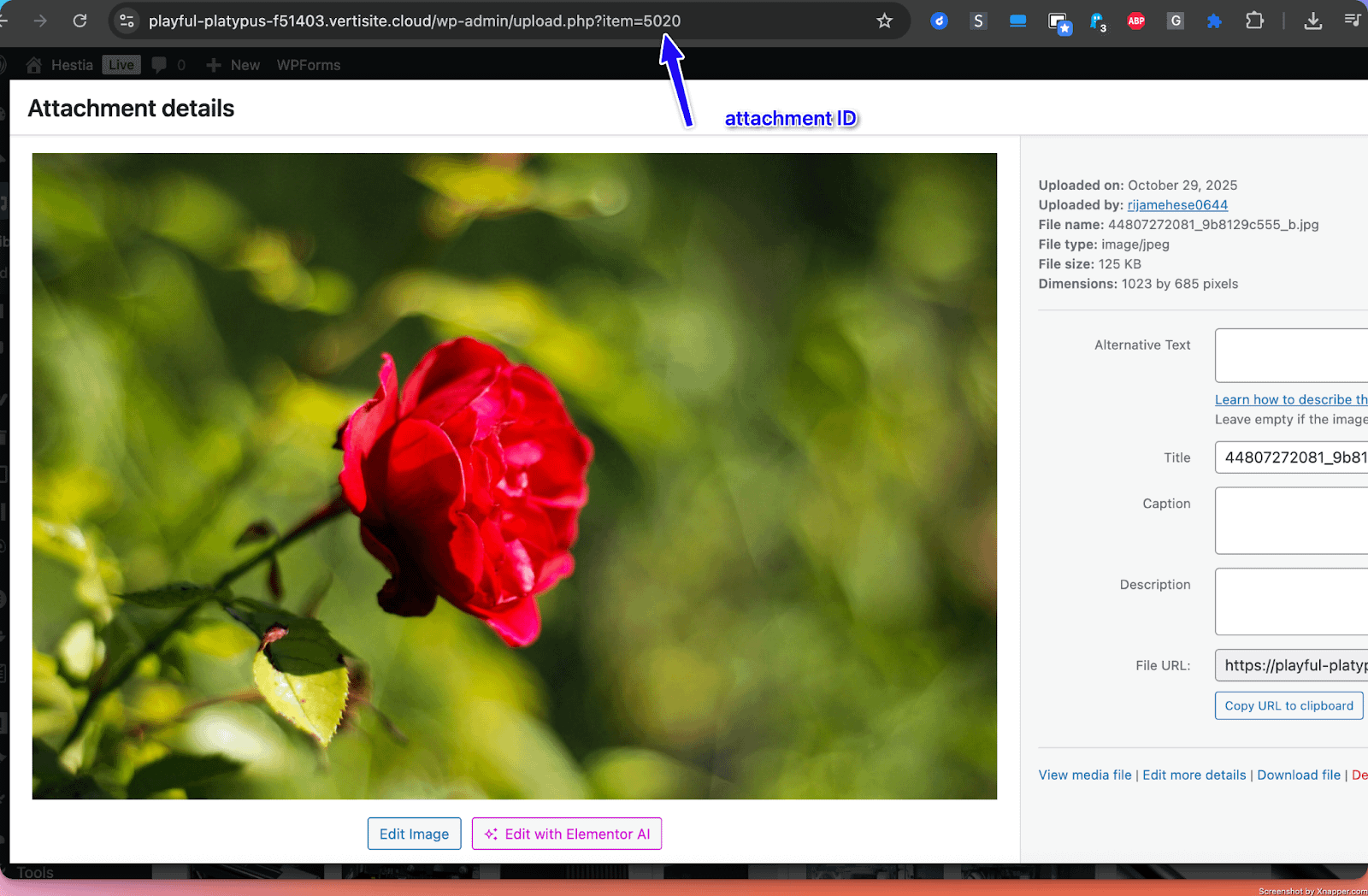Open comments bubble in WordPress admin bar
1368x896 pixels.
point(159,65)
